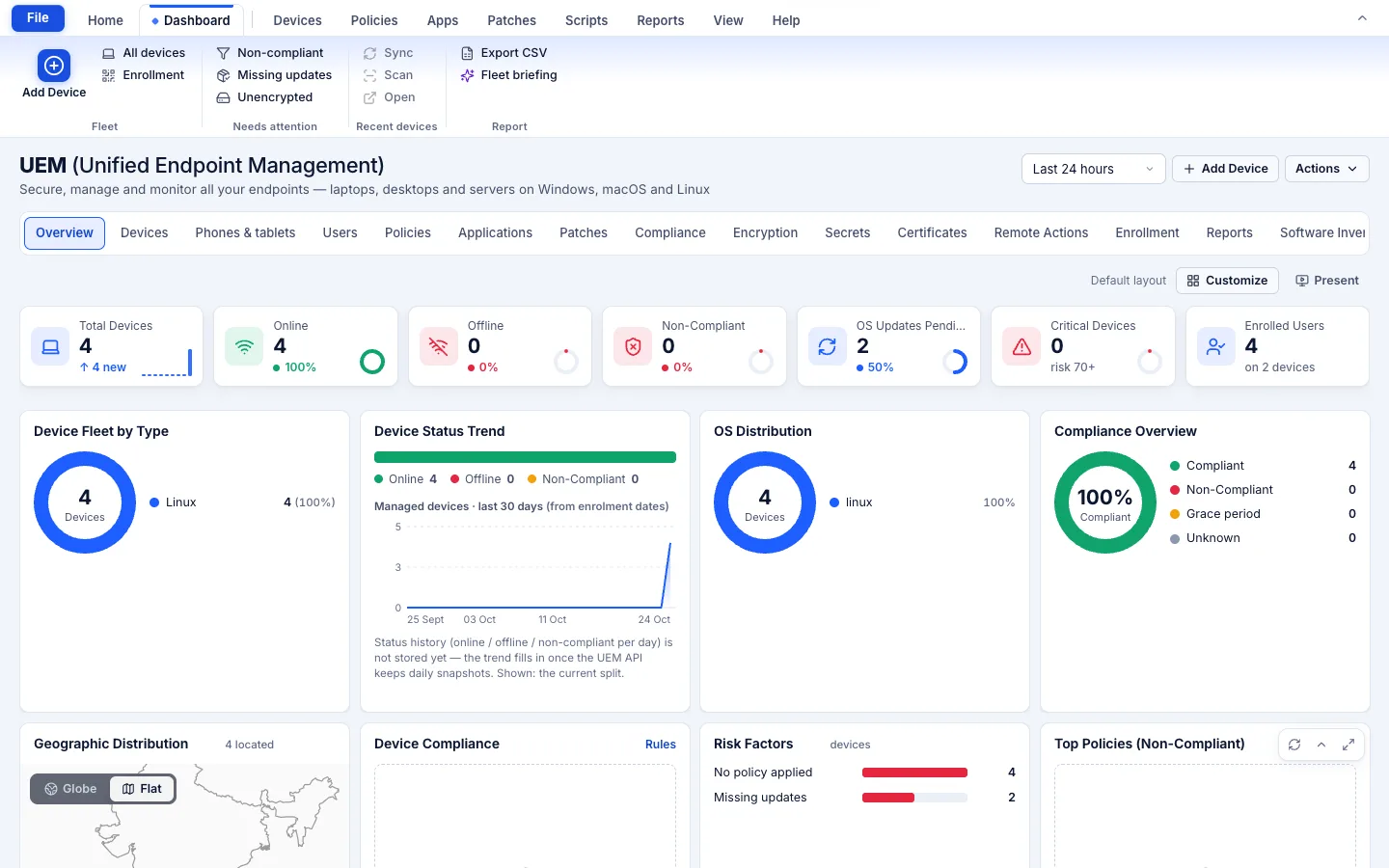
Task: Open the Compliance section tab
Action: point(670,233)
